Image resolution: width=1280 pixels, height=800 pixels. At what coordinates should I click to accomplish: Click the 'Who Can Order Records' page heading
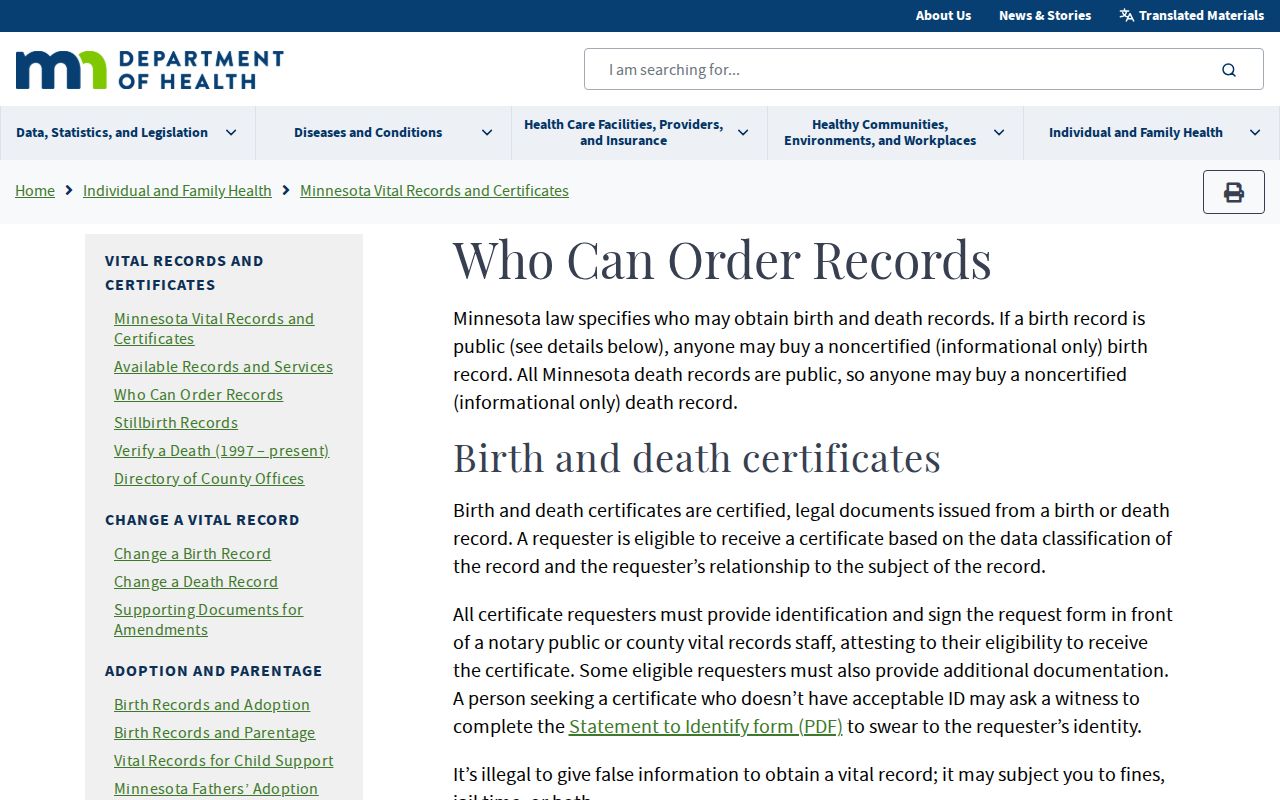pyautogui.click(x=722, y=260)
